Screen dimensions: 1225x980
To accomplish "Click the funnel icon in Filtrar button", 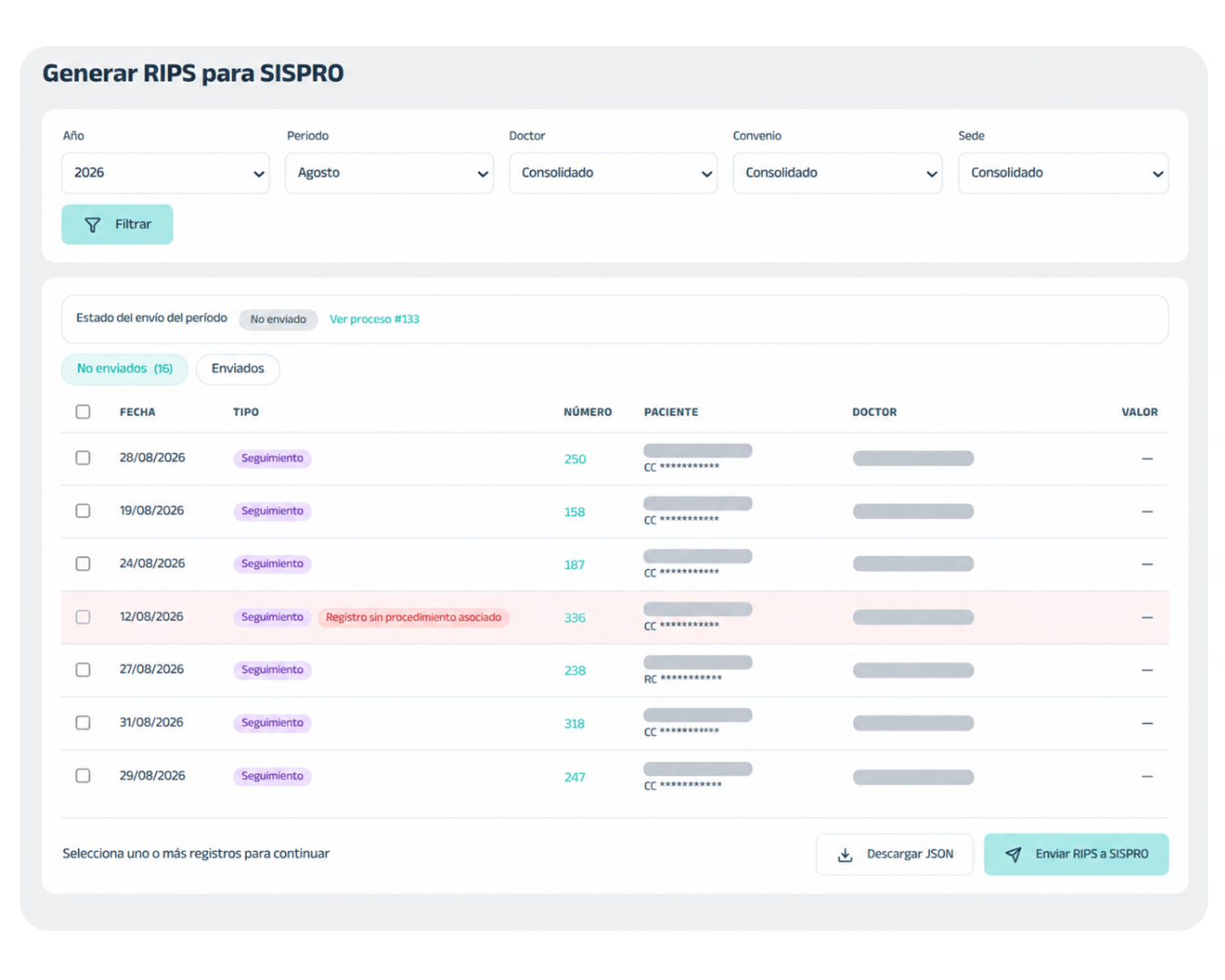I will click(x=93, y=225).
